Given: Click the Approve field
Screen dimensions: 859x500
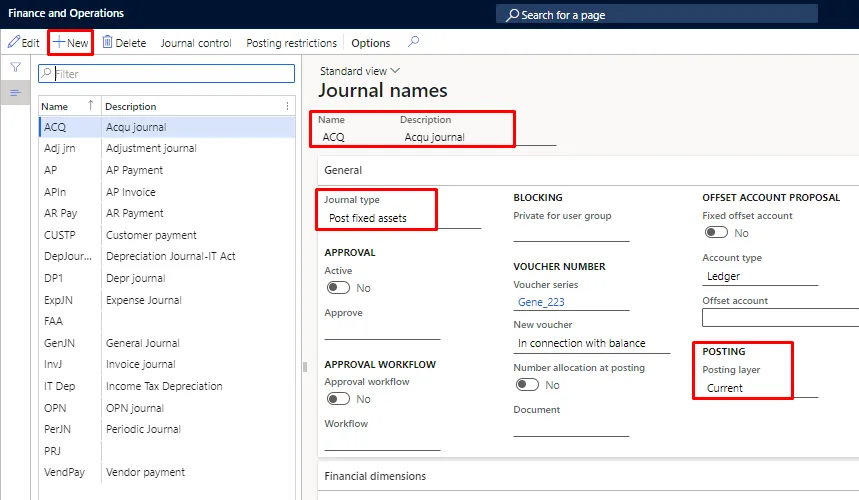Looking at the screenshot, I should point(382,331).
